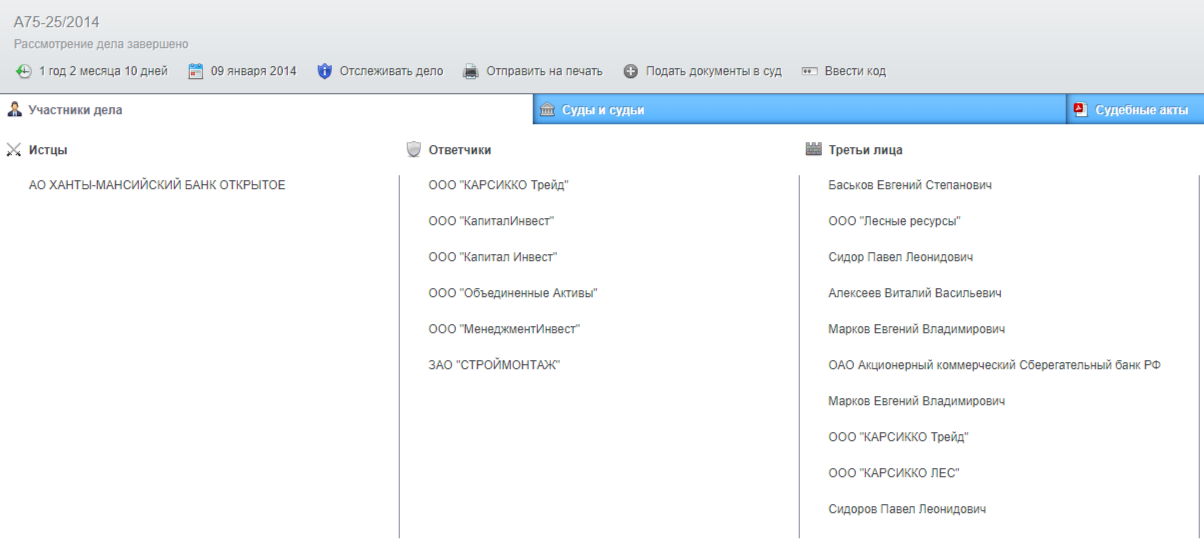Click status Рассмотрение дела завершено

click(x=101, y=45)
